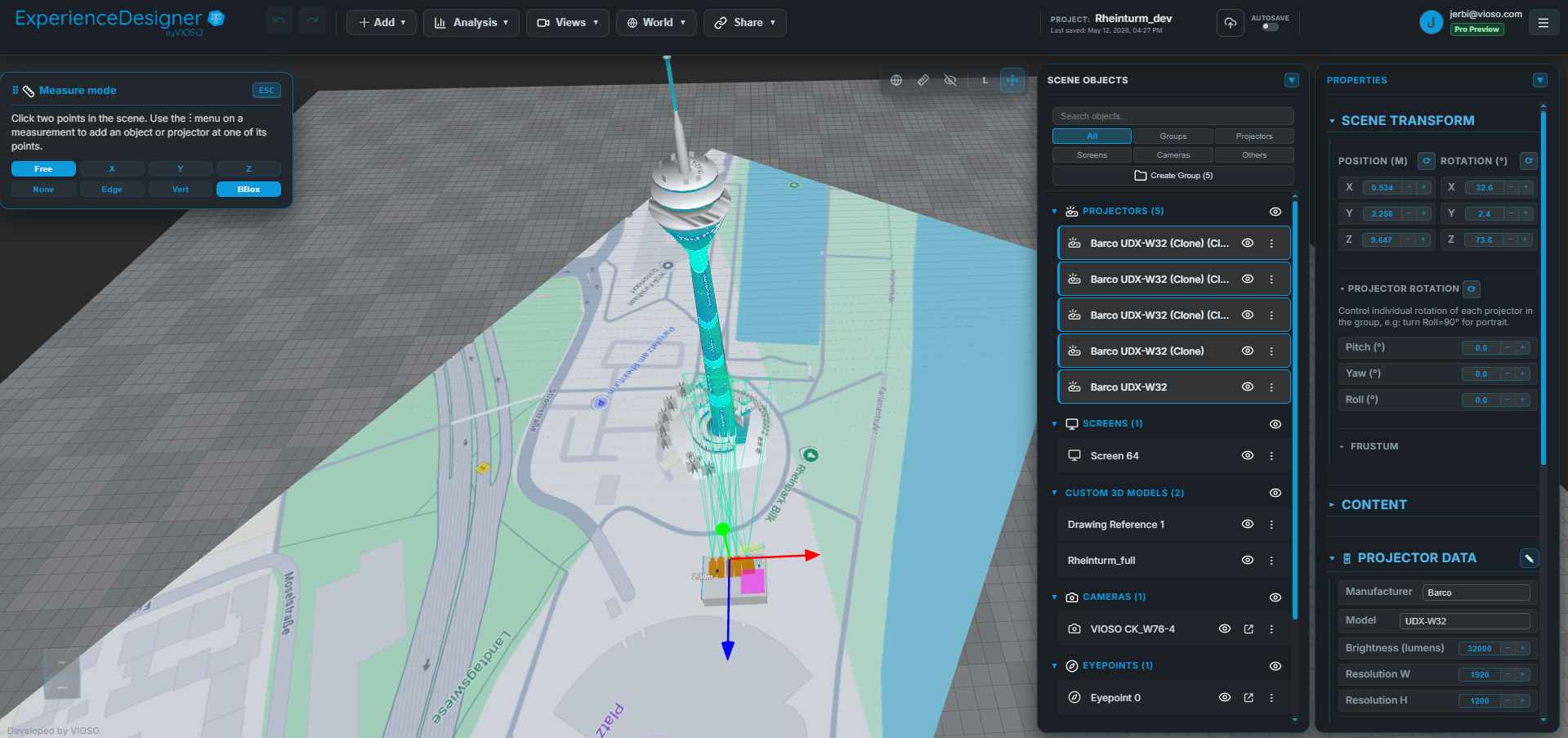1568x738 pixels.
Task: Switch to the Others filter tab
Action: point(1254,155)
